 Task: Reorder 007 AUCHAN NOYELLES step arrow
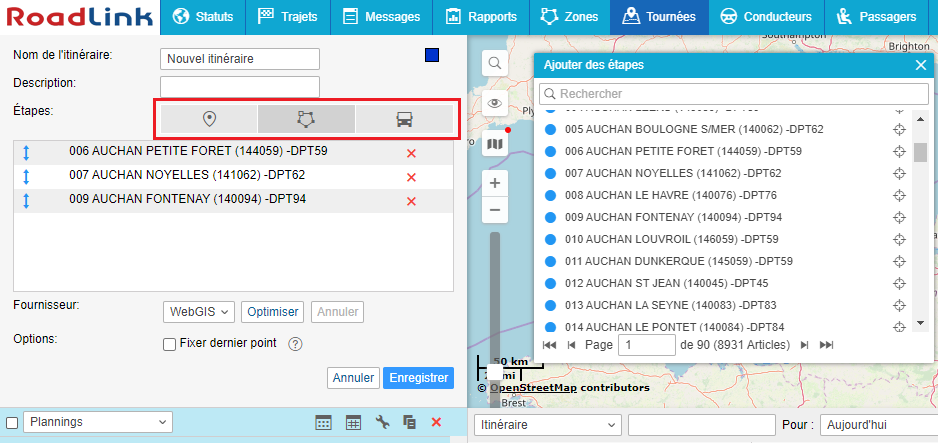26,177
